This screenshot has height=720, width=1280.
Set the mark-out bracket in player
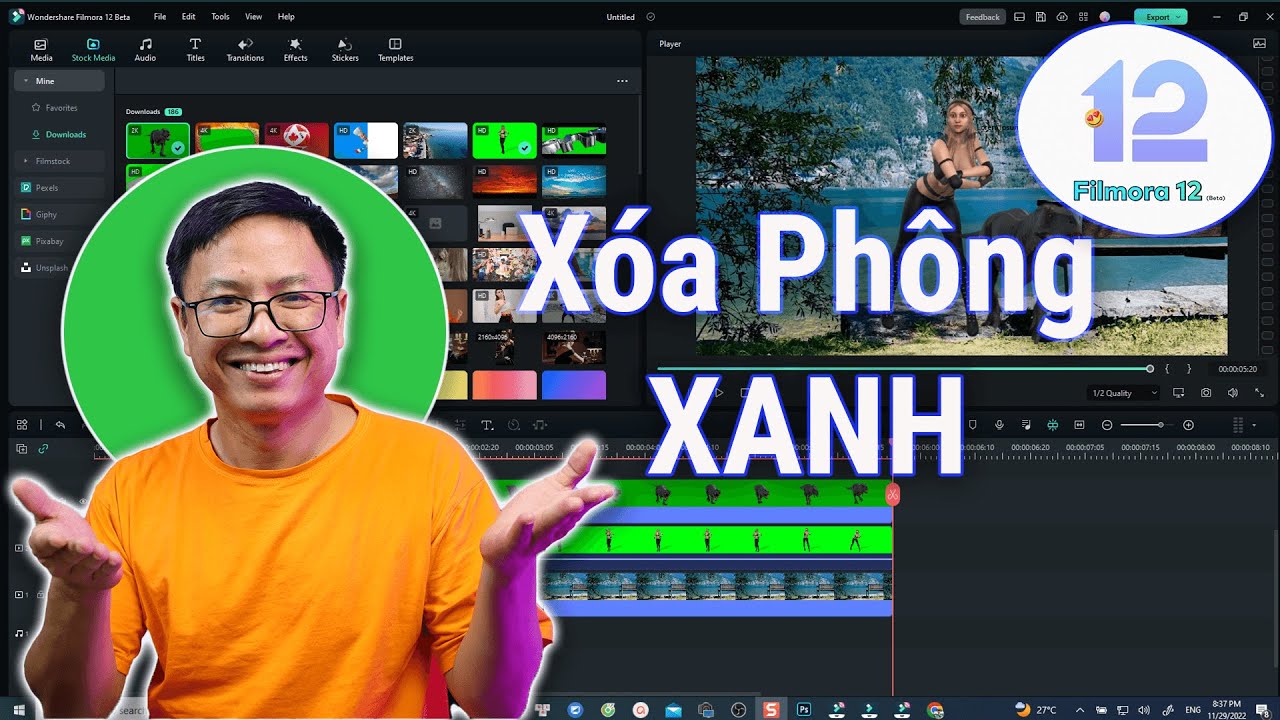(1189, 369)
